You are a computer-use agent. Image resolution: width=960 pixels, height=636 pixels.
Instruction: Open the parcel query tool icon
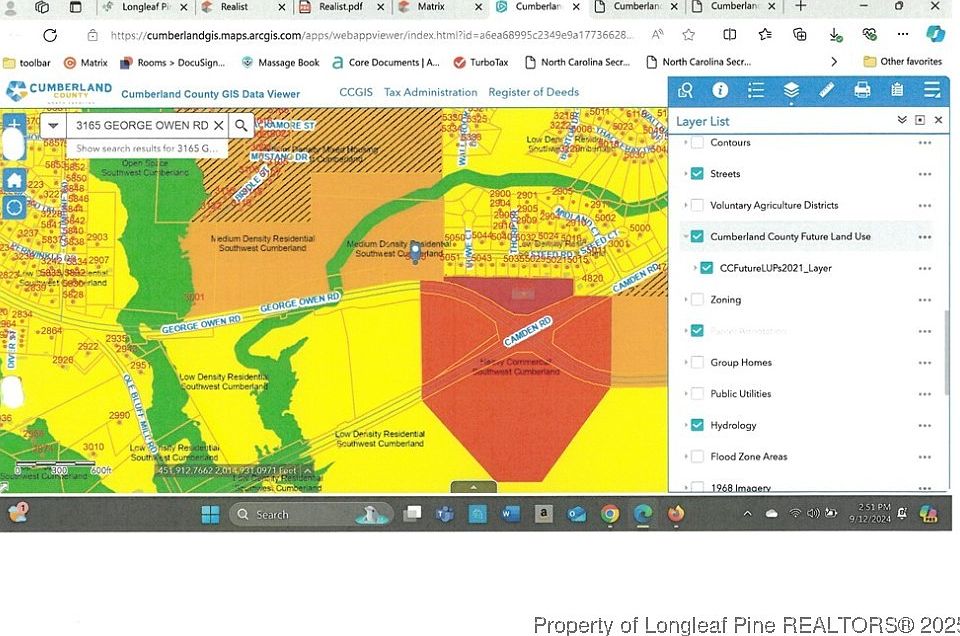pyautogui.click(x=685, y=91)
